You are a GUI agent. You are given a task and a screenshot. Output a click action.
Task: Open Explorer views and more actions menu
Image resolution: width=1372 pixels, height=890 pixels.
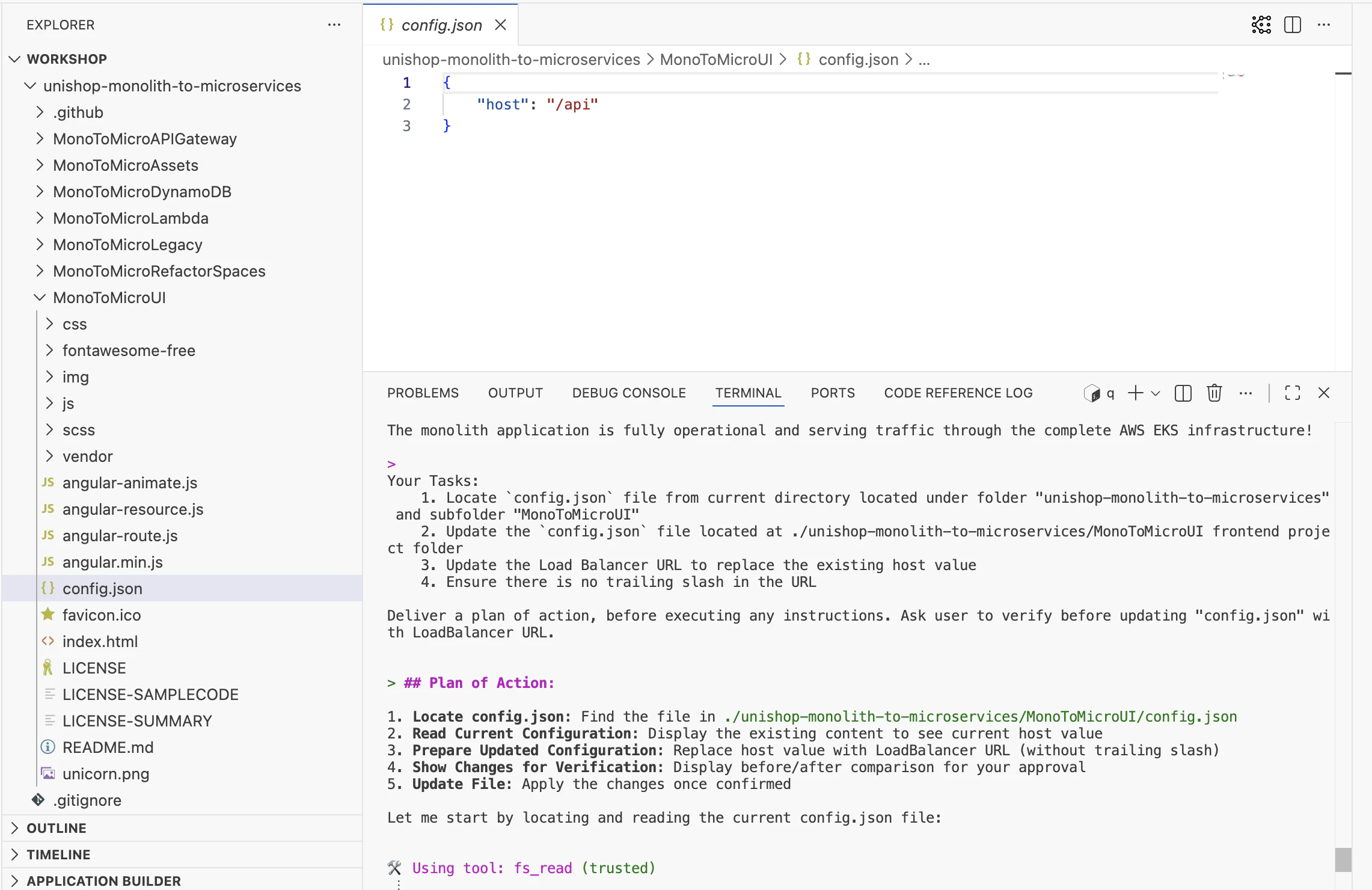pos(334,25)
